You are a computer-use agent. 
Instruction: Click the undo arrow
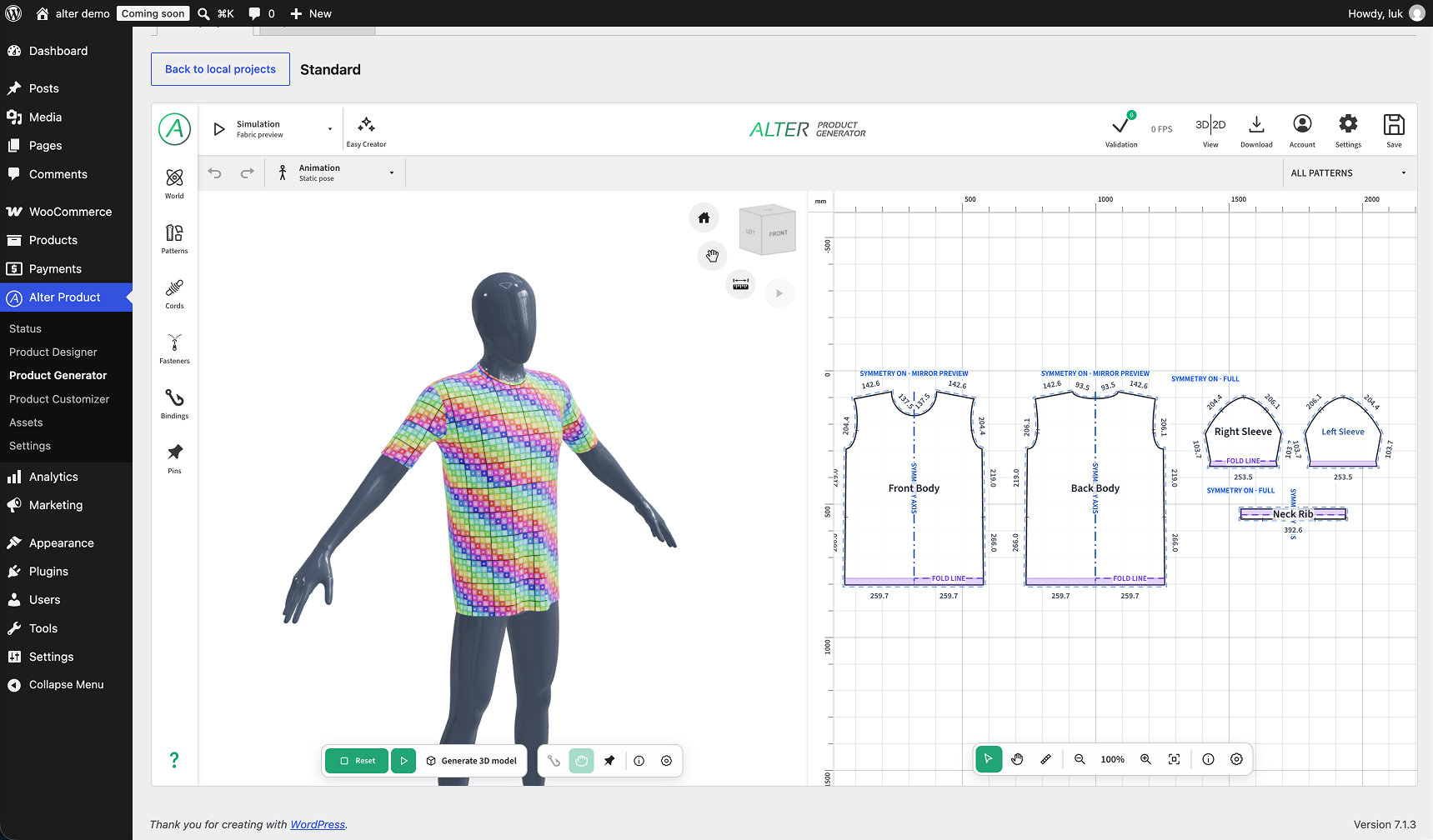(215, 172)
